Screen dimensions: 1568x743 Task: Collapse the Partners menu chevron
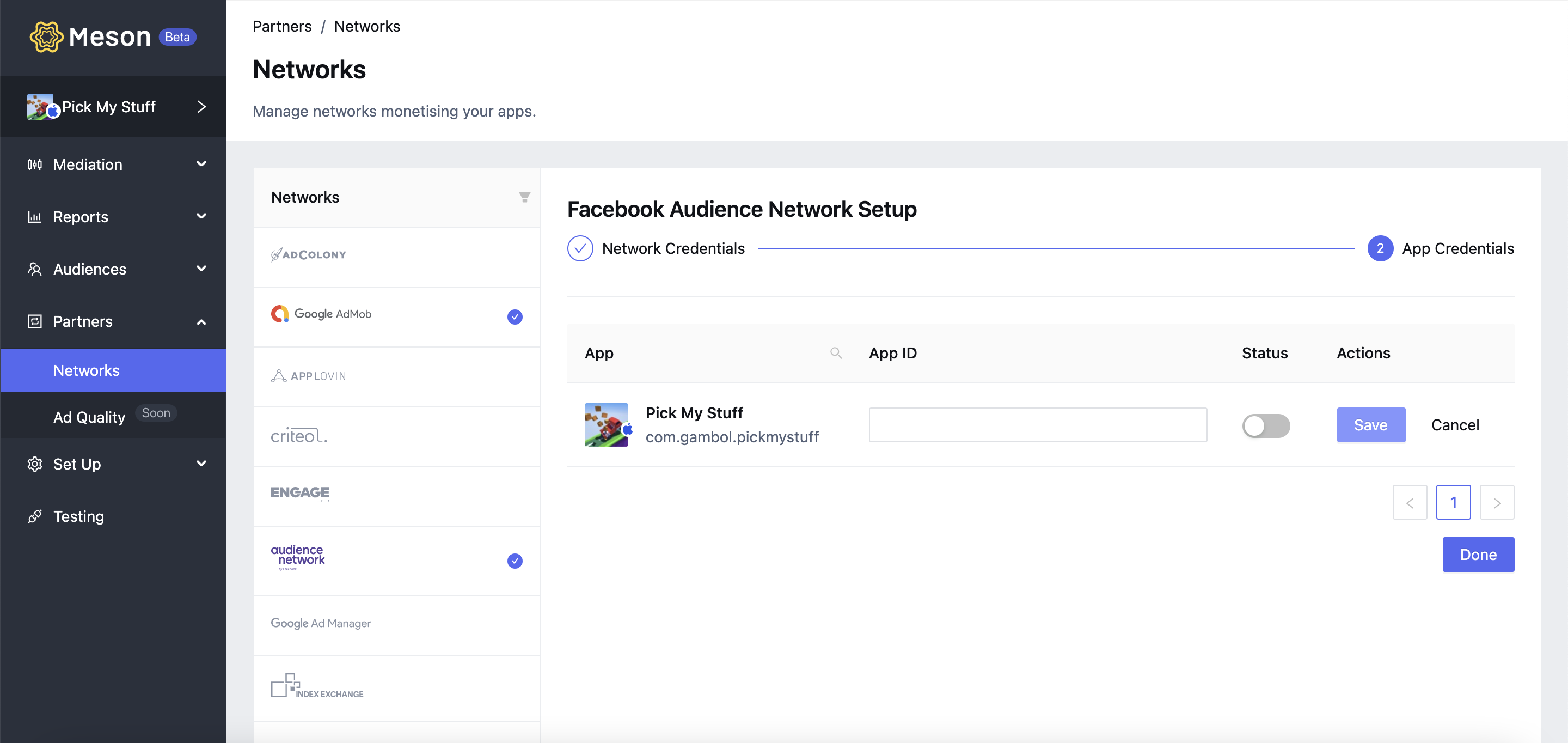pyautogui.click(x=201, y=321)
